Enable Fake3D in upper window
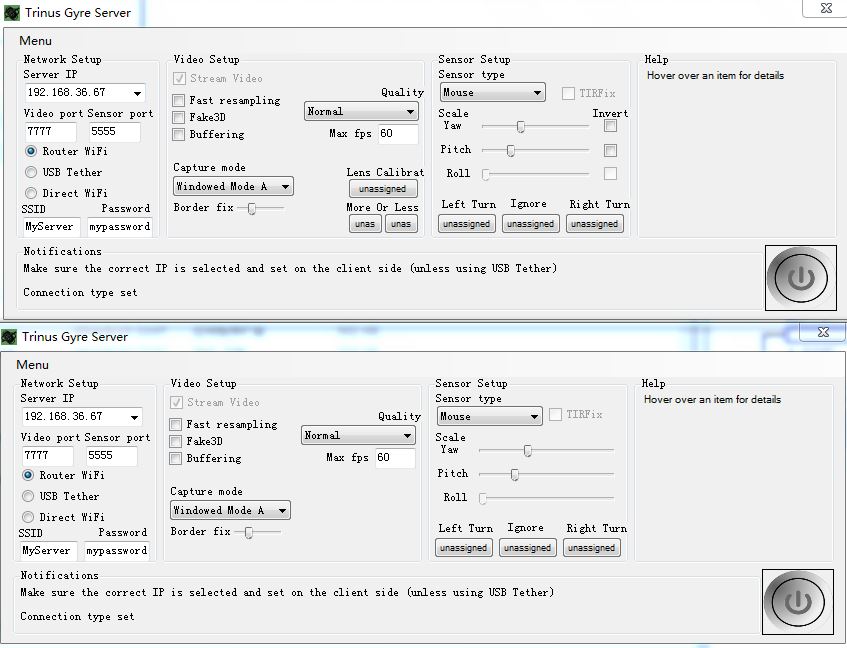 pyautogui.click(x=178, y=117)
